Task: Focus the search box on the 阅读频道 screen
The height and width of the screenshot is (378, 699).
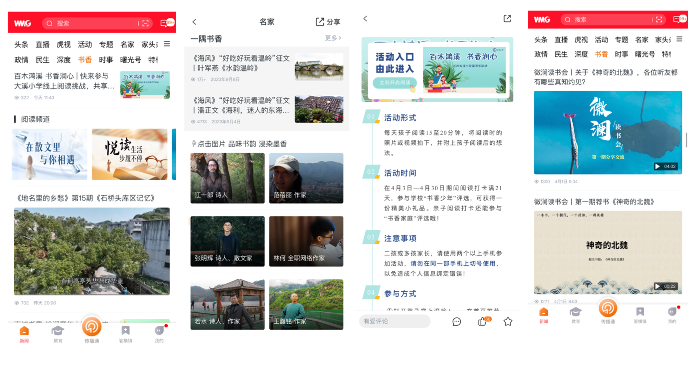Action: pyautogui.click(x=97, y=23)
